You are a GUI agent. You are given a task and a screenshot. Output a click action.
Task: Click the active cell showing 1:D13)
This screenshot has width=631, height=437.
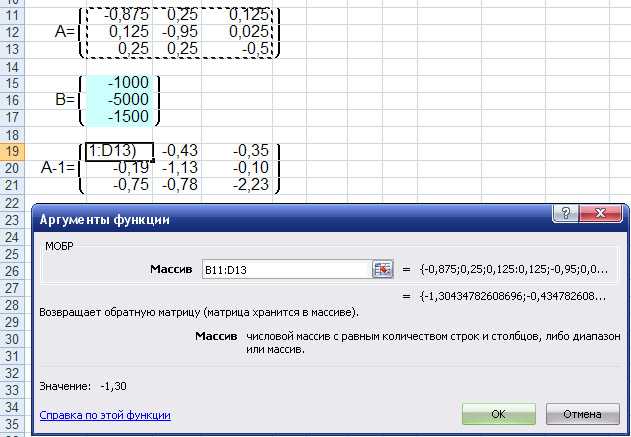(120, 152)
